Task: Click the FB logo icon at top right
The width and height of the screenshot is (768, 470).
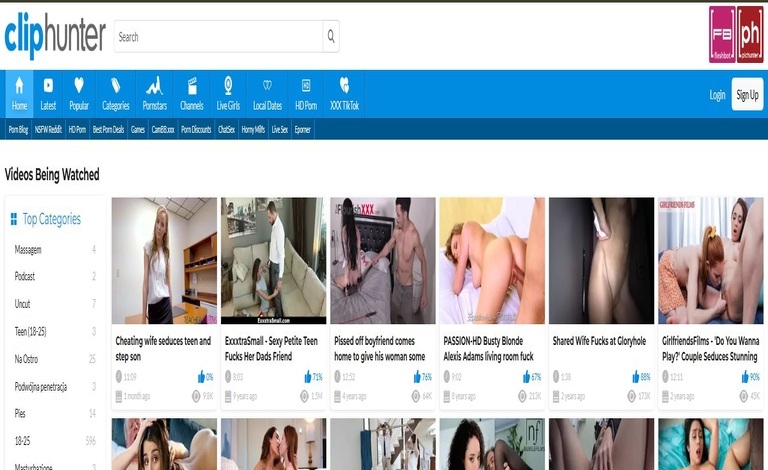Action: (722, 34)
